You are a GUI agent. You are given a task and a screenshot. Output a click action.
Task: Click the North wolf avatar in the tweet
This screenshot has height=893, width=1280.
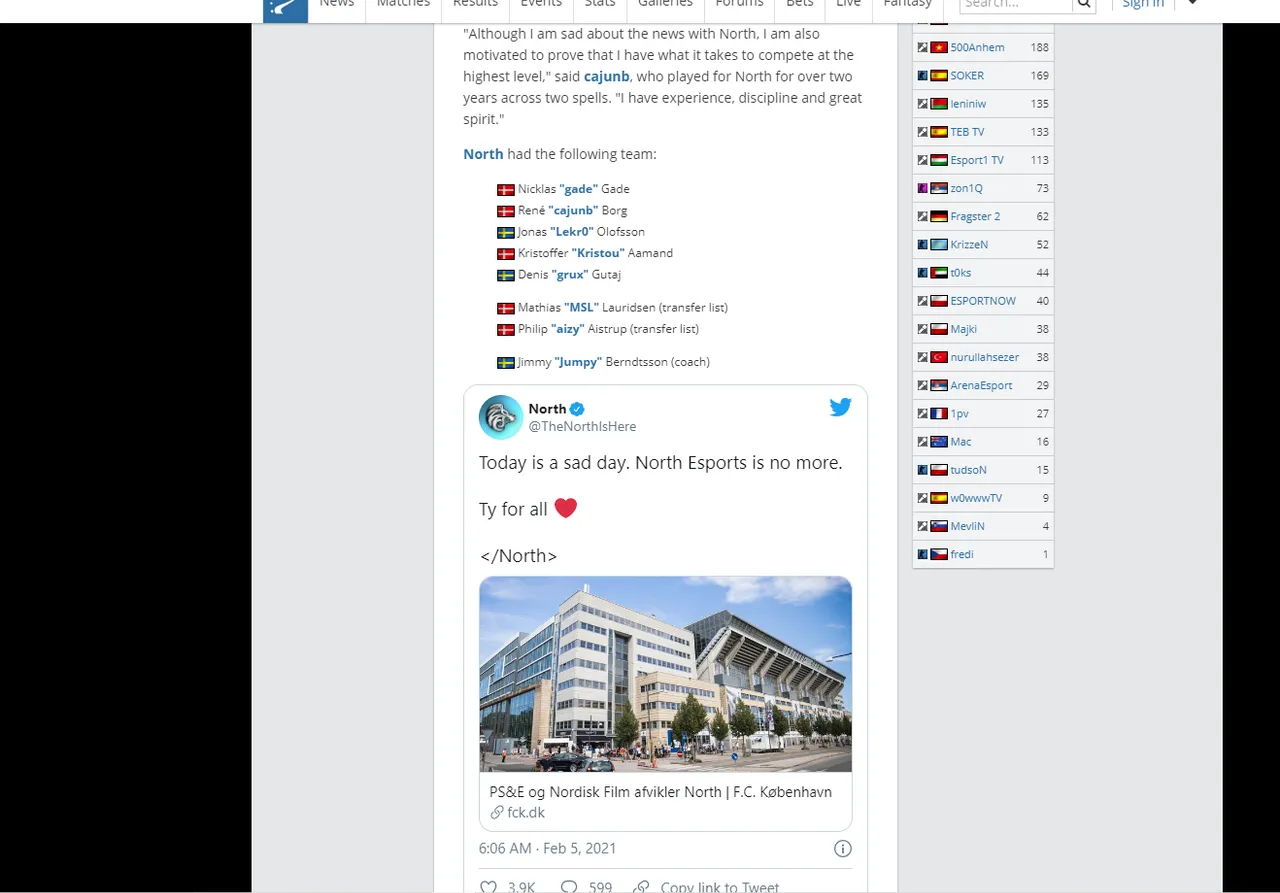tap(501, 417)
